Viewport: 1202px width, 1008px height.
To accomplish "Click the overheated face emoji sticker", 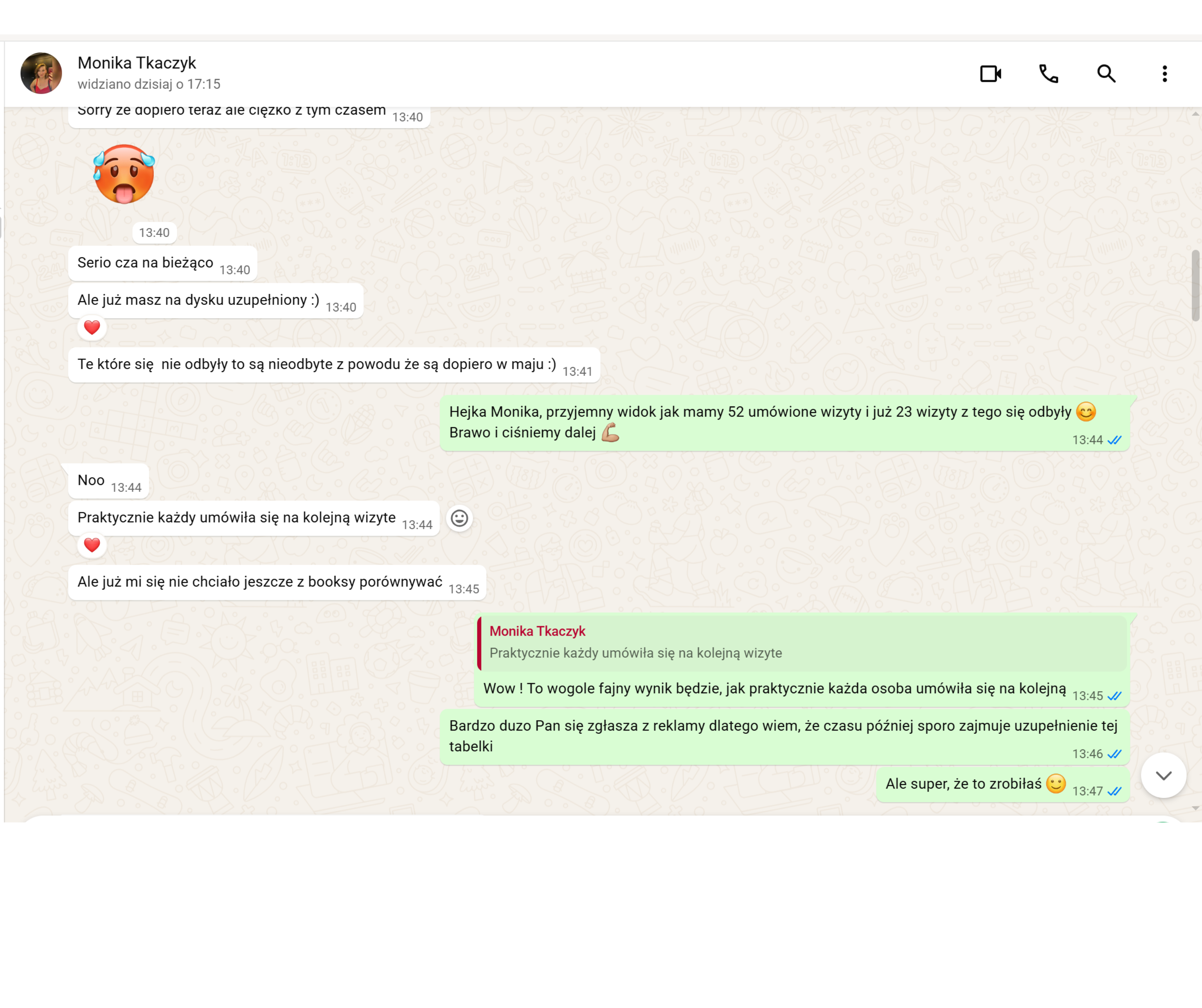I will 124,174.
